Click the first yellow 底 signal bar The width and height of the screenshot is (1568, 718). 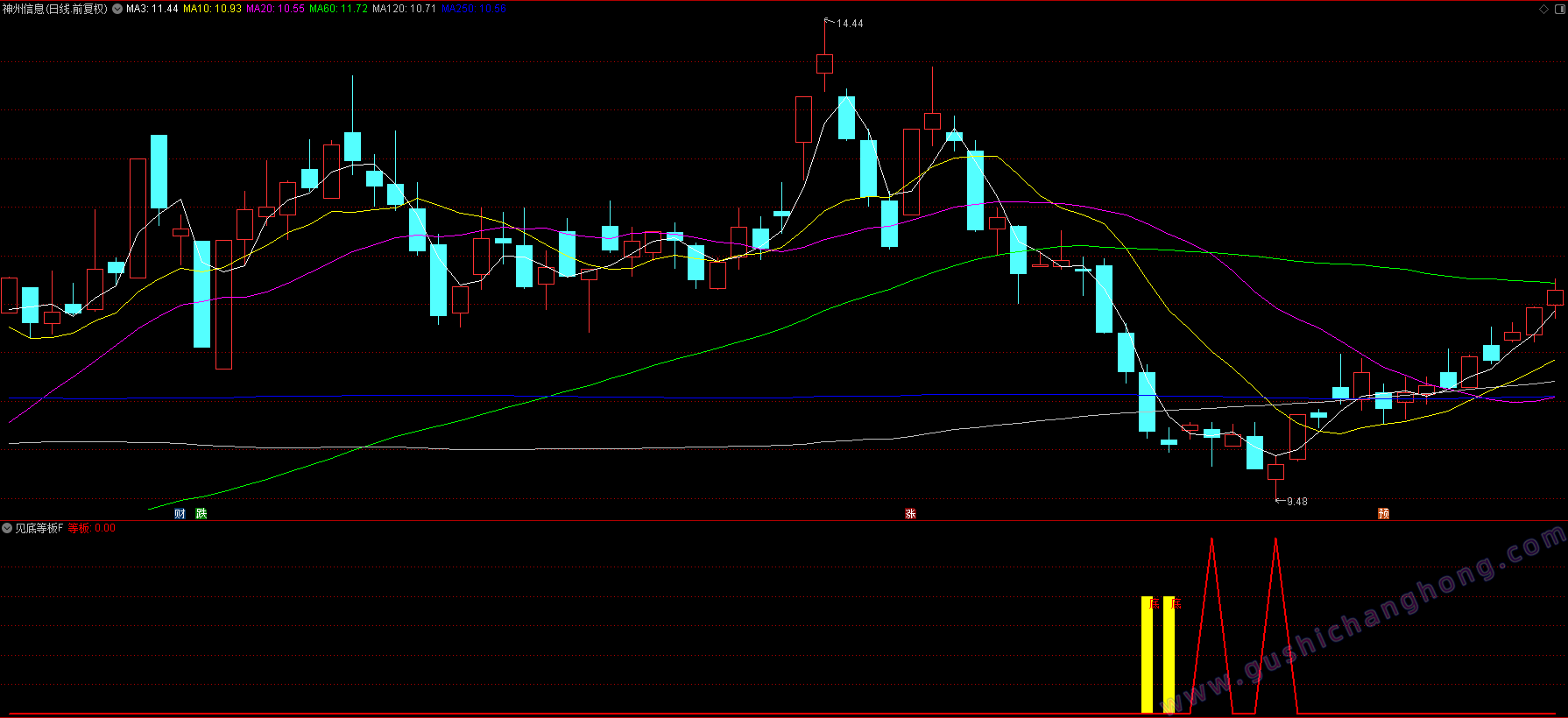1147,655
